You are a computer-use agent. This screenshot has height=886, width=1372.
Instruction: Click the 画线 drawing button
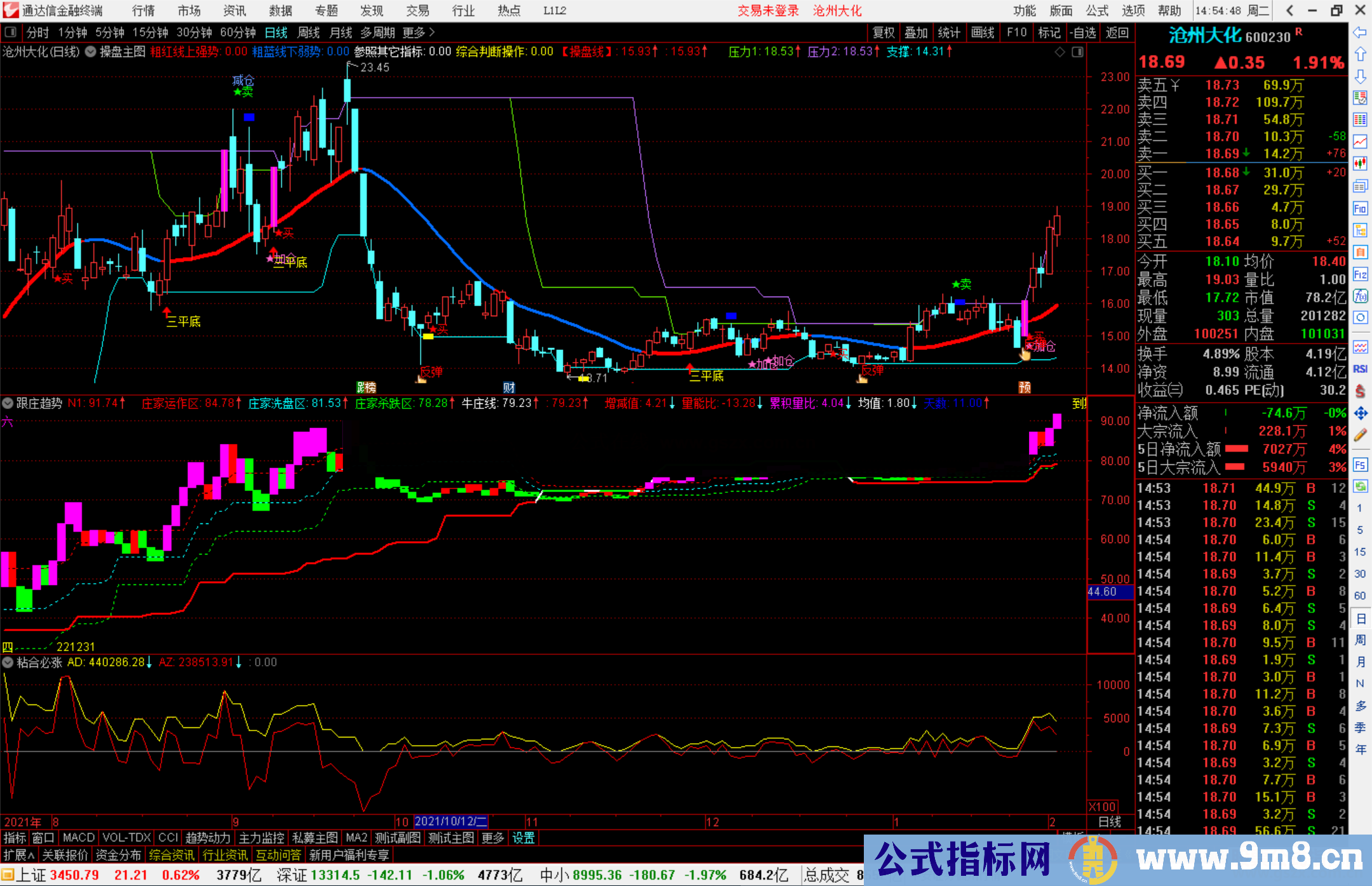pyautogui.click(x=982, y=32)
